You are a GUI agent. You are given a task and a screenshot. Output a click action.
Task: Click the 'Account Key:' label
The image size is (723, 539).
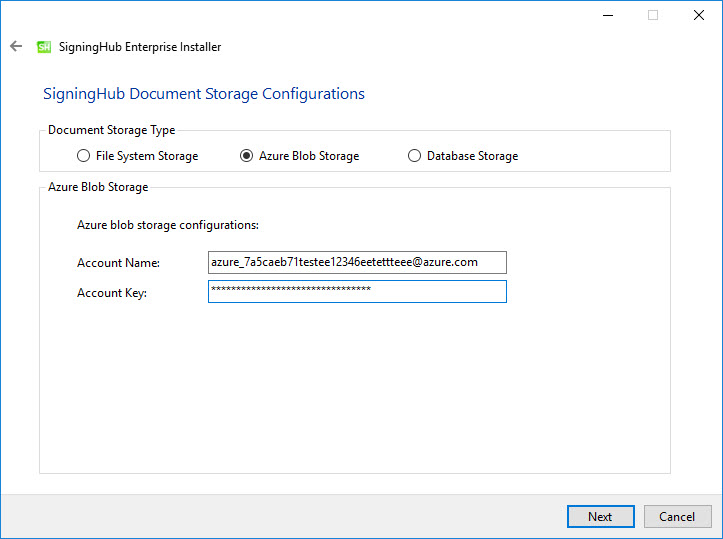112,293
